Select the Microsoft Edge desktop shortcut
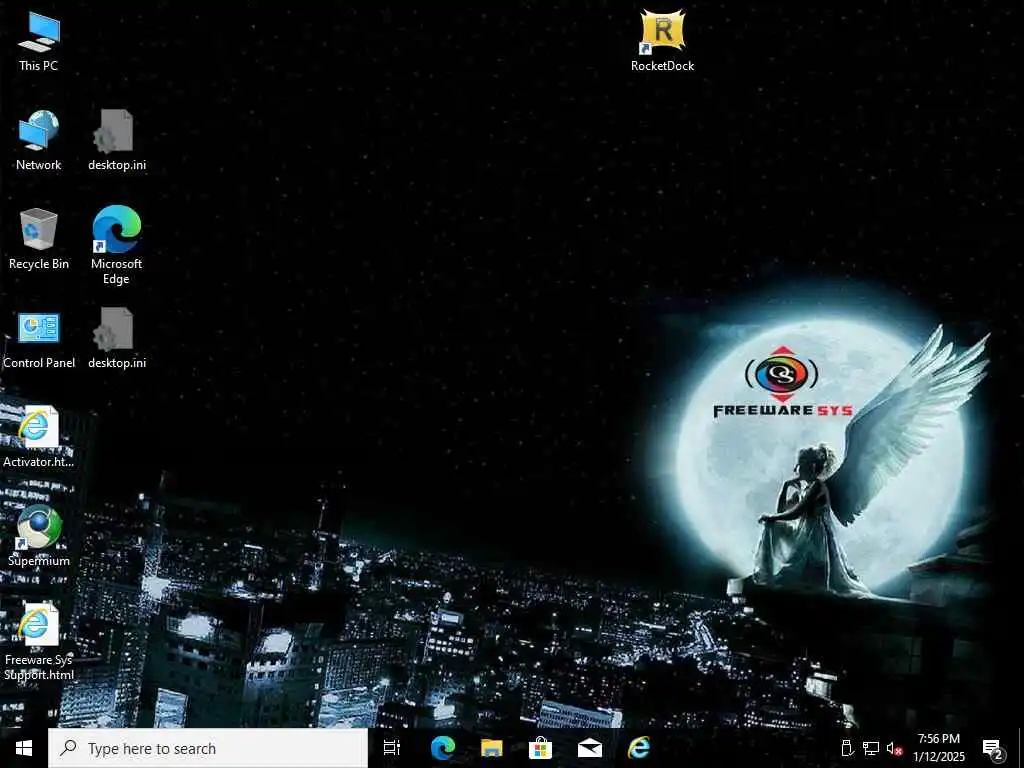Viewport: 1024px width, 768px height. tap(117, 246)
